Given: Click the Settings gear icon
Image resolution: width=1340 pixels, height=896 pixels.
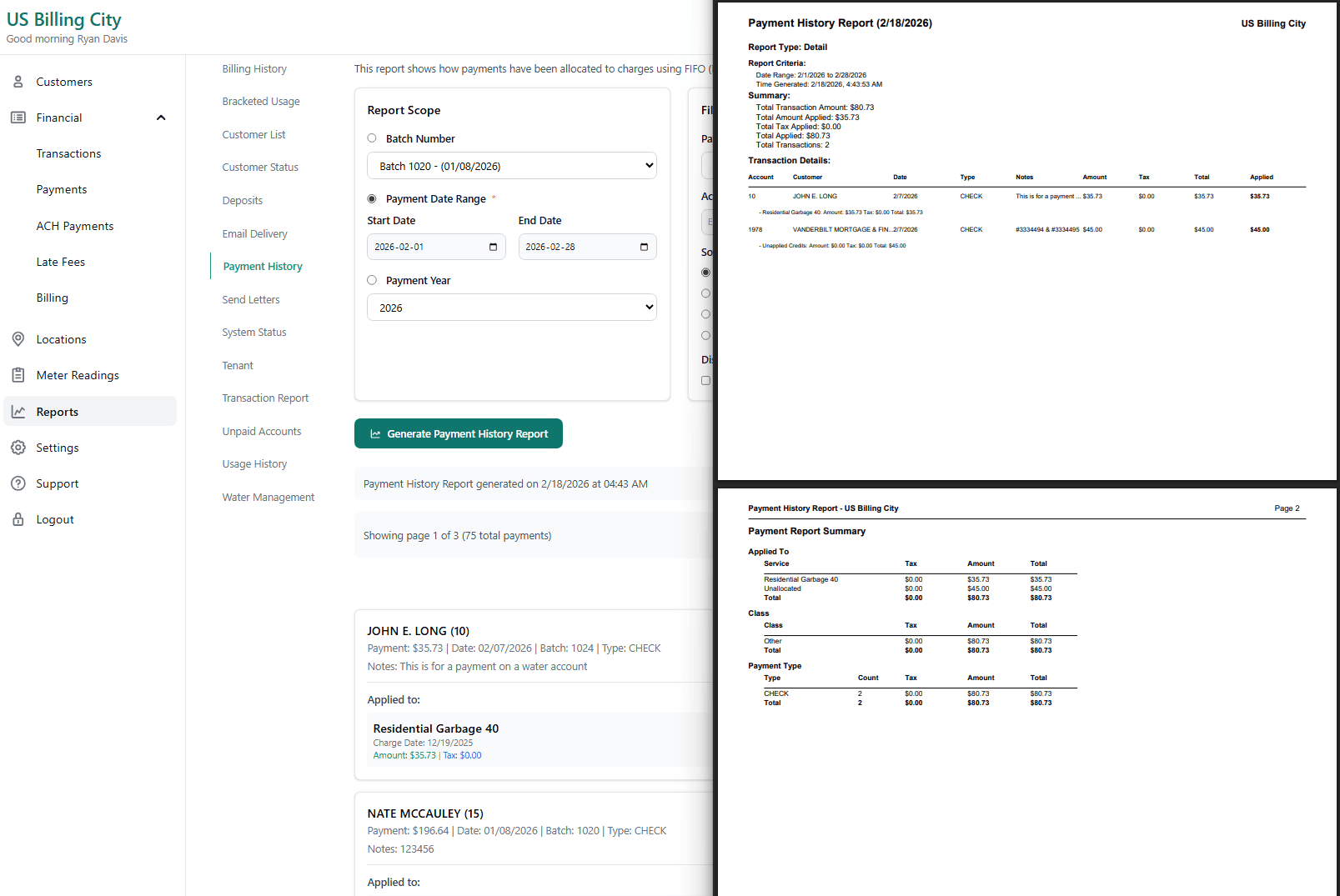Looking at the screenshot, I should click(18, 448).
